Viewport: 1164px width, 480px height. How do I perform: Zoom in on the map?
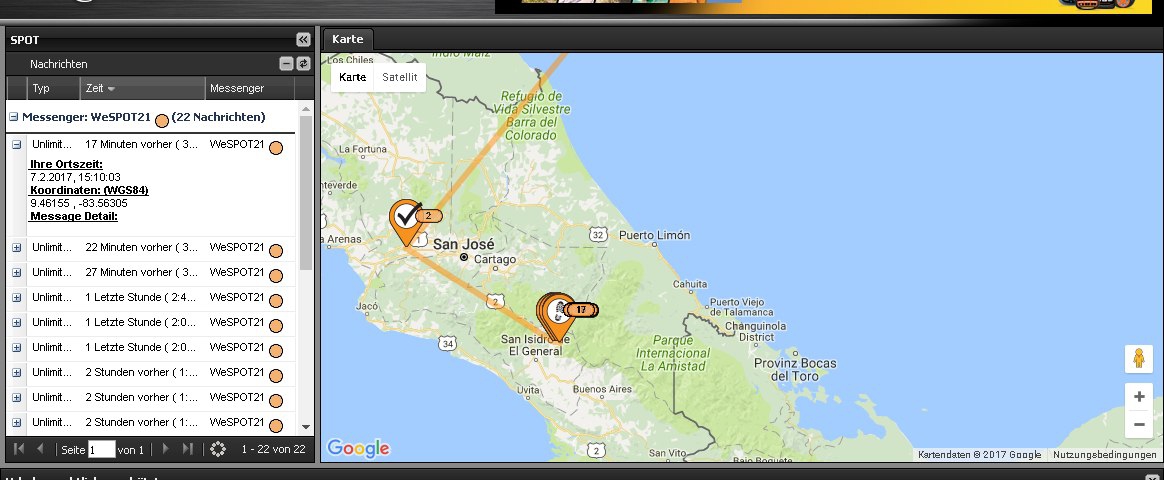pos(1138,396)
